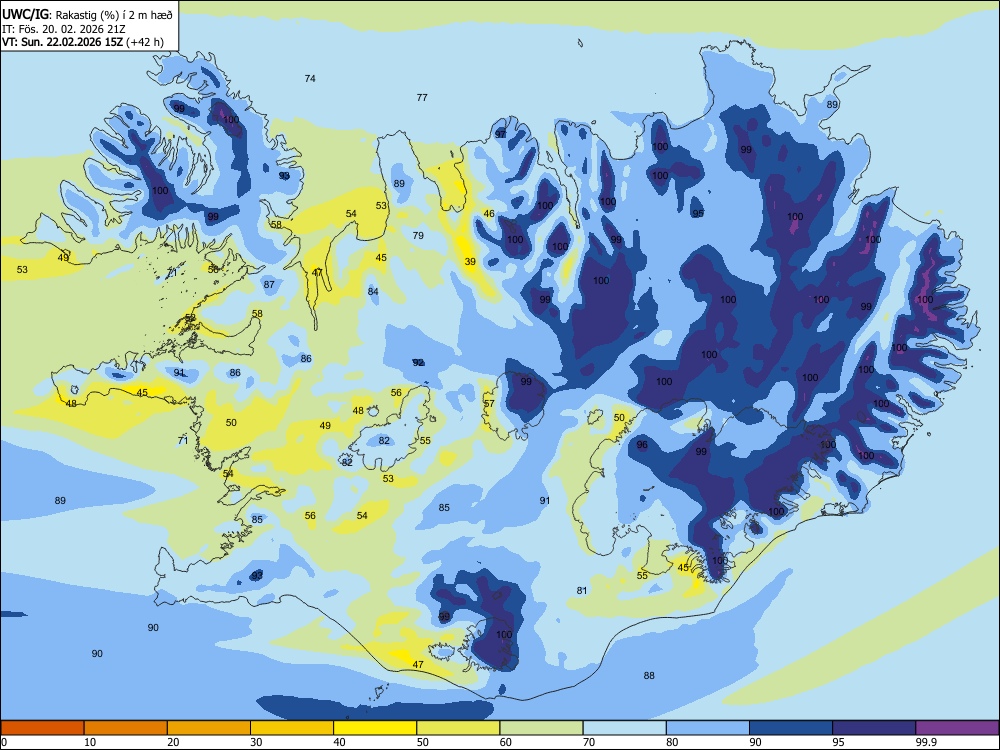Click the humidity value 81 on the map
The width and height of the screenshot is (1000, 750).
click(582, 591)
